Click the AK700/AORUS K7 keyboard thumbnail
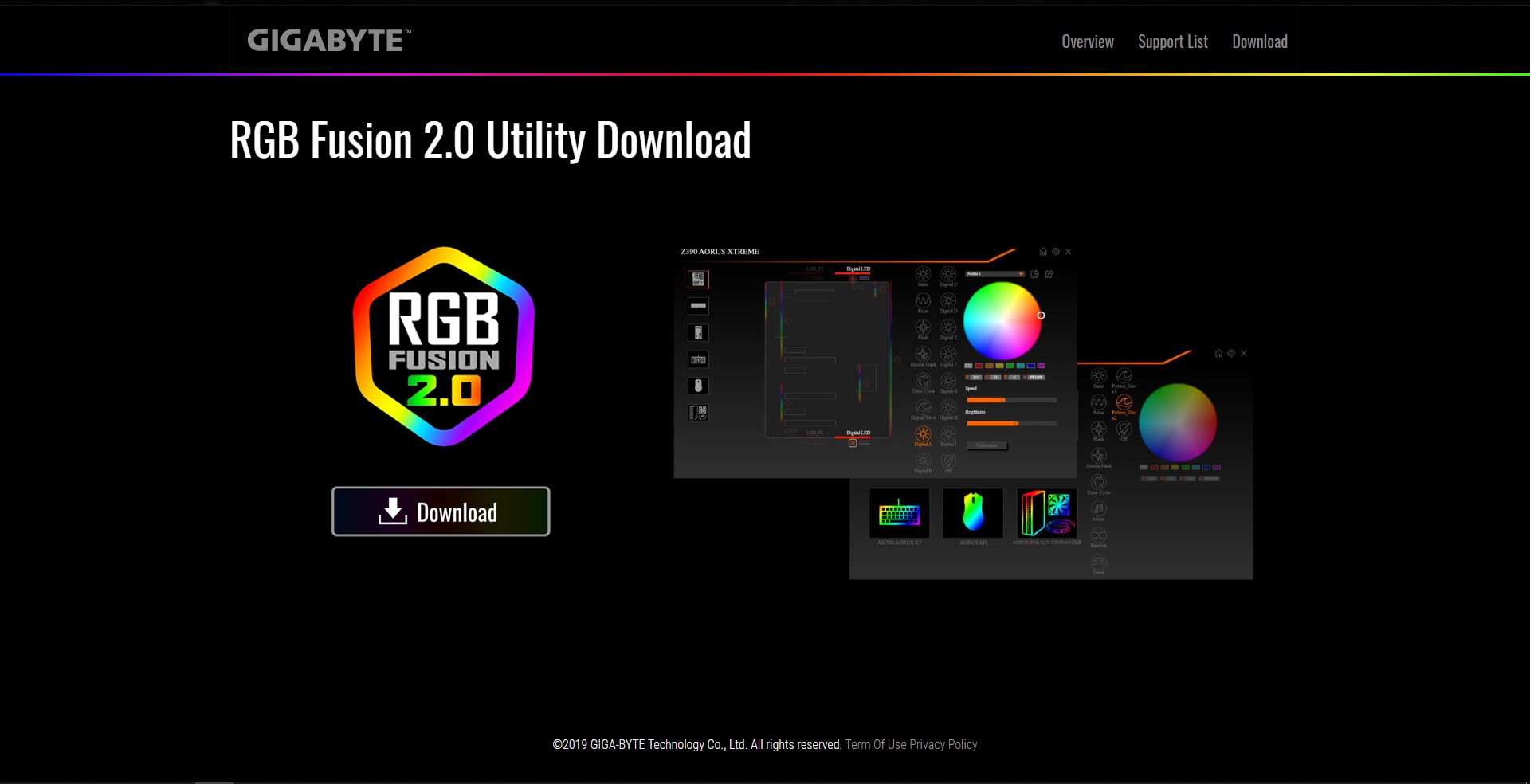The width and height of the screenshot is (1530, 784). pyautogui.click(x=899, y=512)
